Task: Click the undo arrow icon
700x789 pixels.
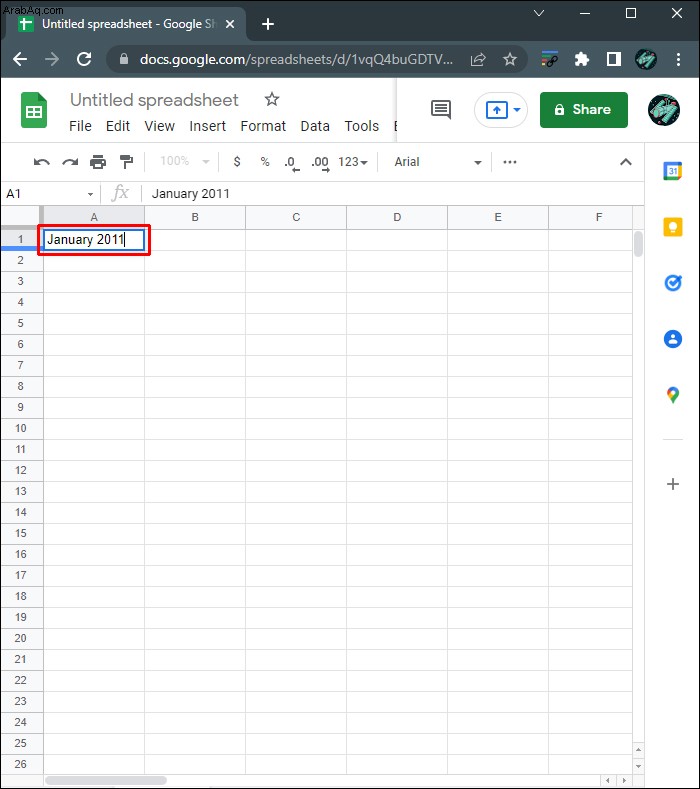Action: [x=41, y=162]
